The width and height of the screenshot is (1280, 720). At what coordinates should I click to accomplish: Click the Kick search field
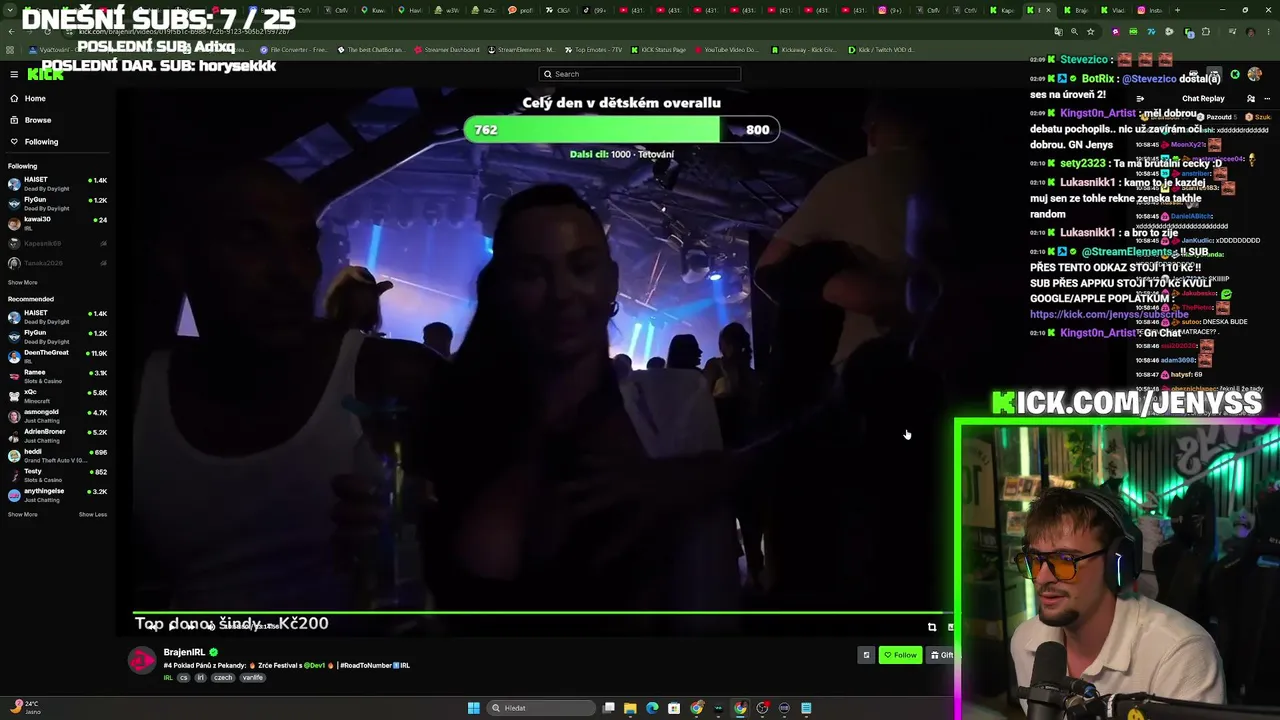[640, 74]
